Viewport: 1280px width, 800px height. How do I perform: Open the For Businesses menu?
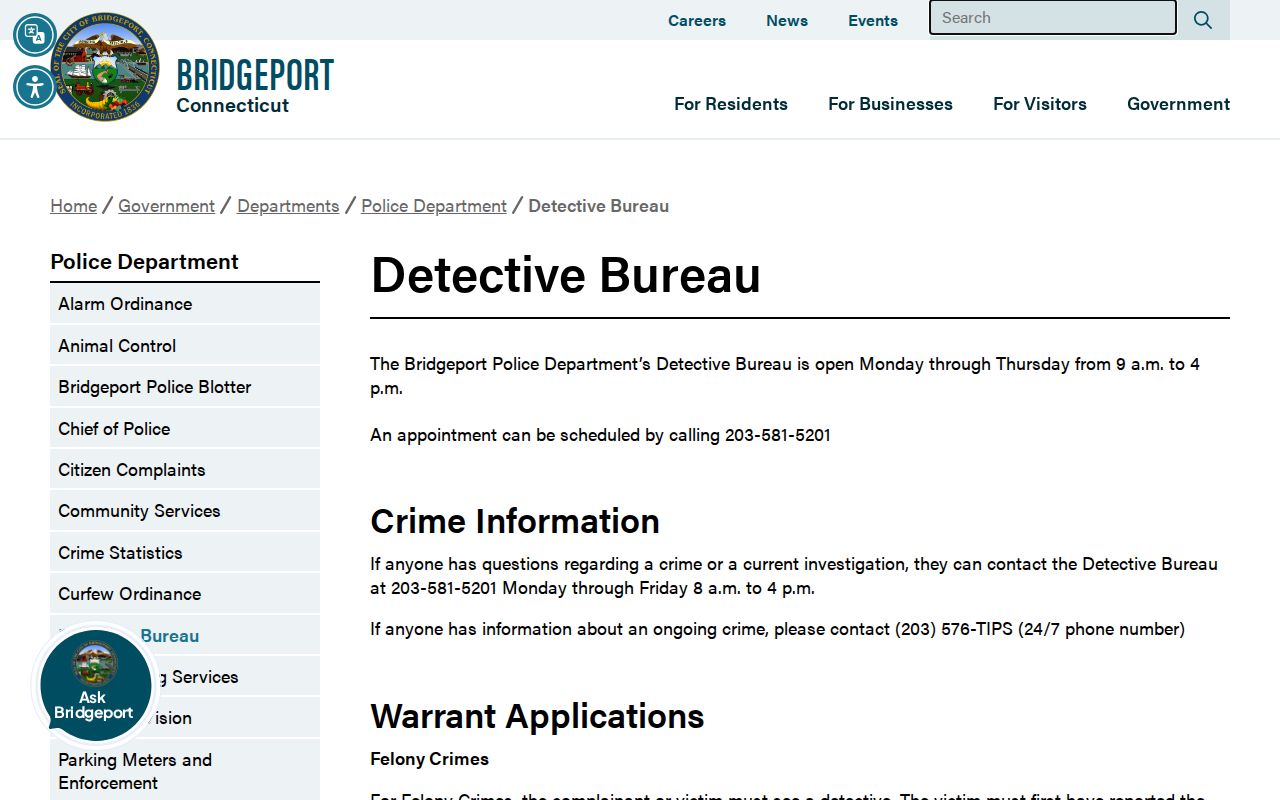tap(890, 104)
